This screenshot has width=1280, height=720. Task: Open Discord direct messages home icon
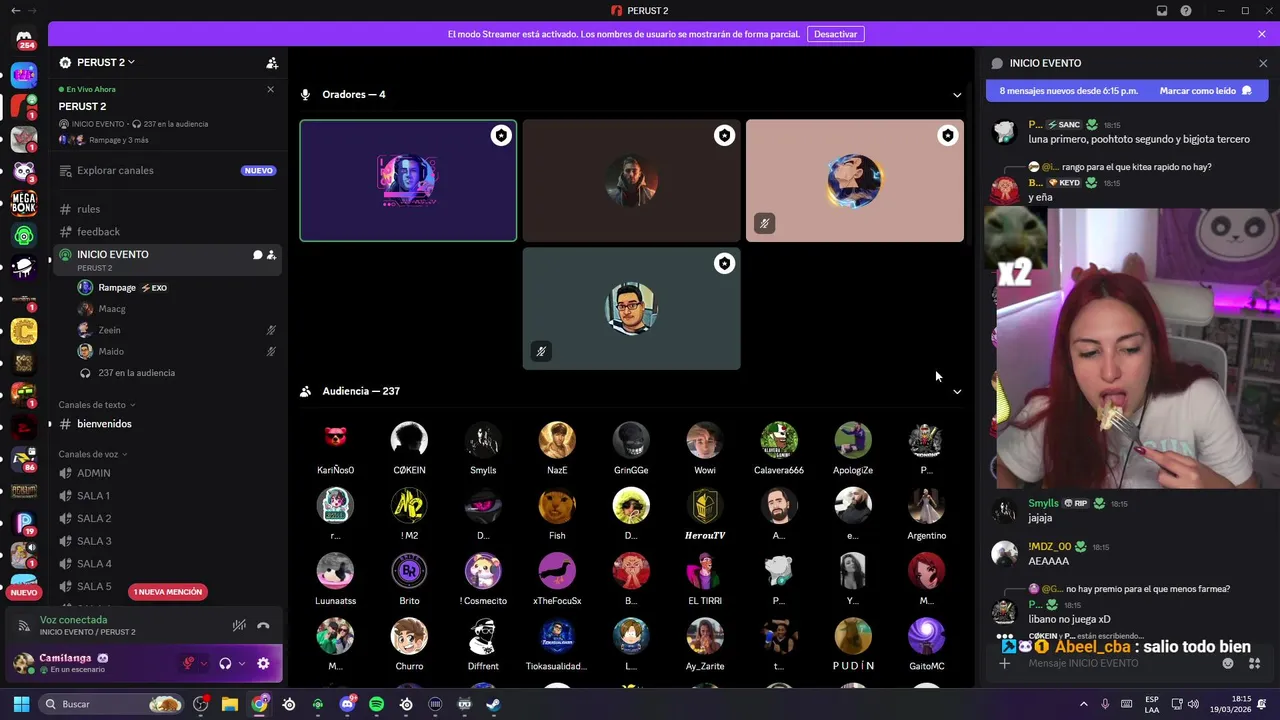point(24,38)
